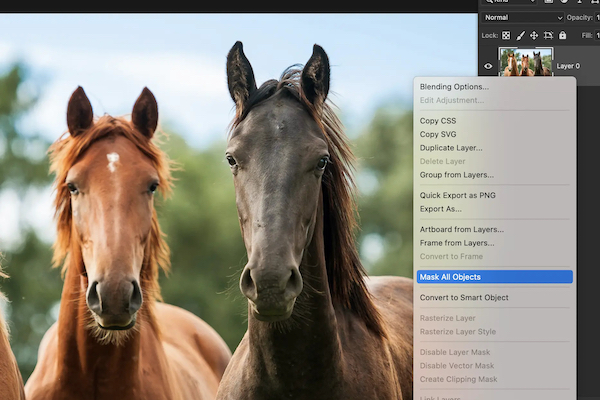The width and height of the screenshot is (600, 400).
Task: Select the highlighted Mask All Objects
Action: click(494, 277)
